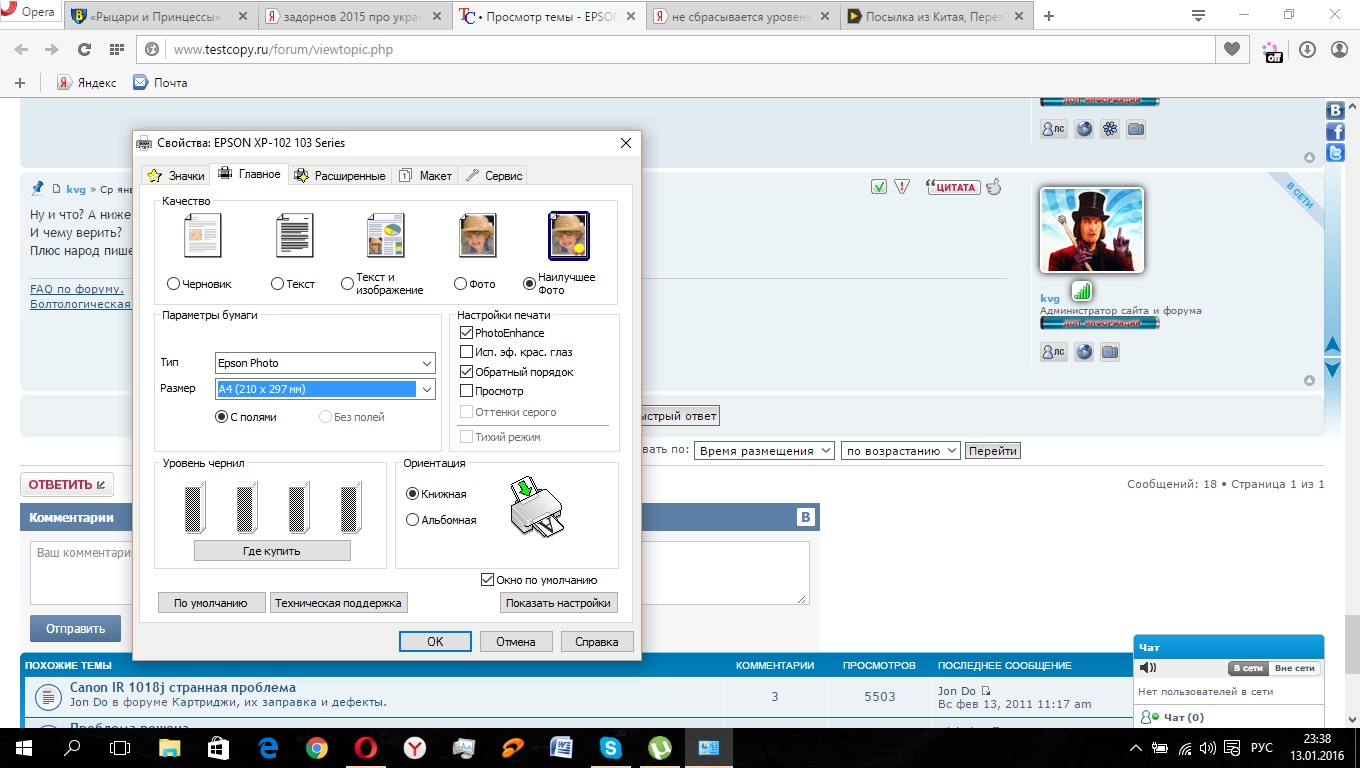
Task: Click the Показать настройки button
Action: pyautogui.click(x=558, y=603)
